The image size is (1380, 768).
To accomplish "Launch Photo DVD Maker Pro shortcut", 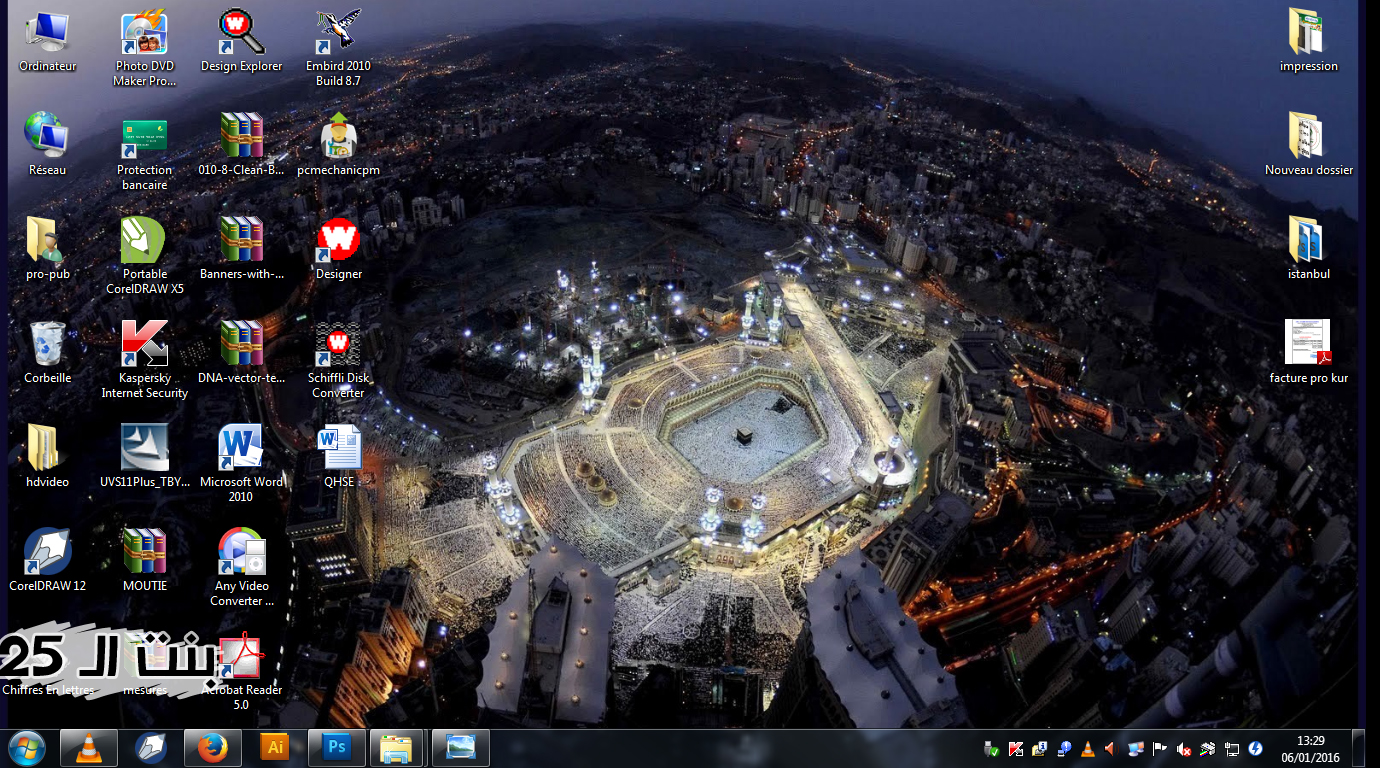I will coord(144,49).
